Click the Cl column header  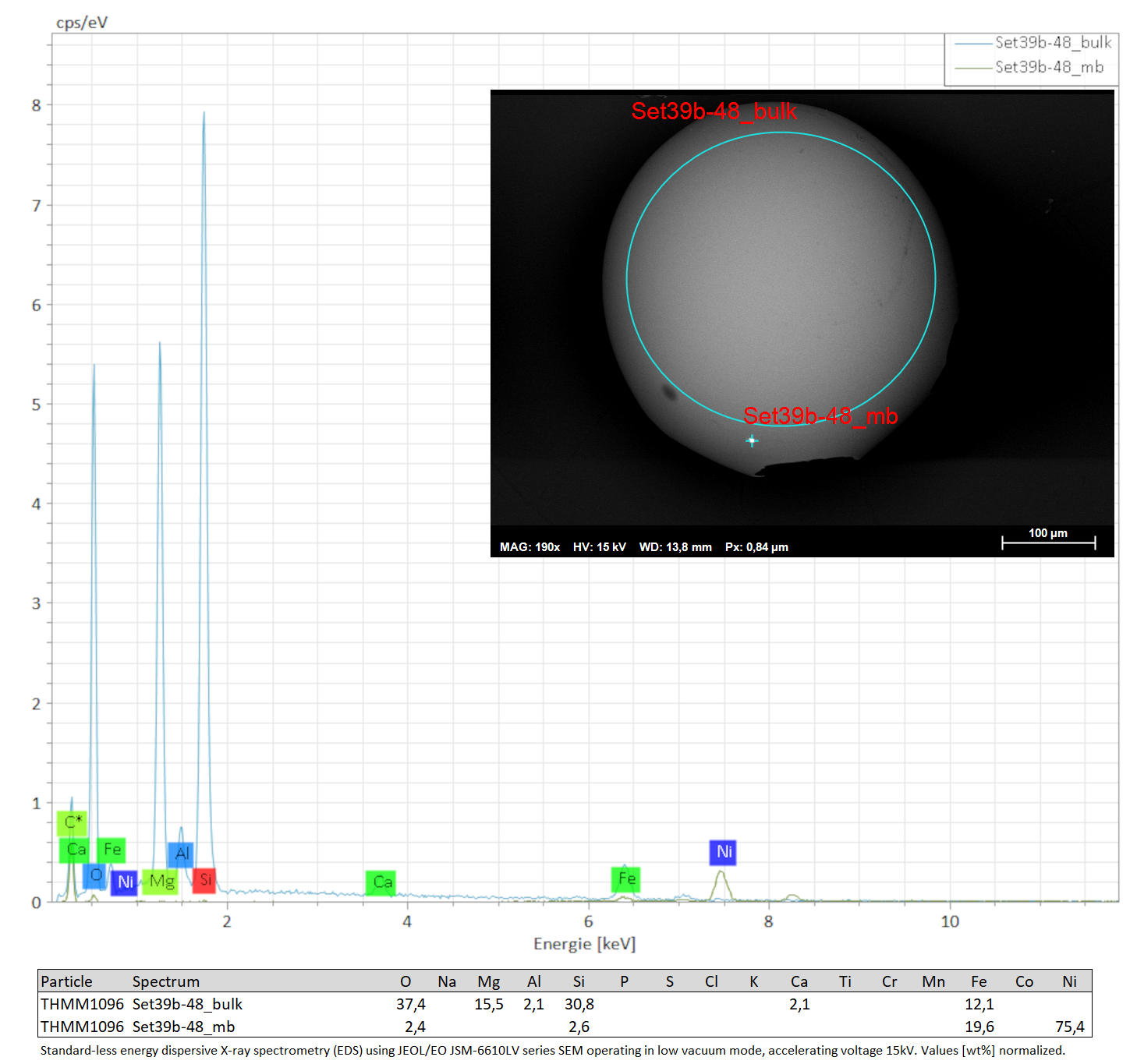coord(711,981)
